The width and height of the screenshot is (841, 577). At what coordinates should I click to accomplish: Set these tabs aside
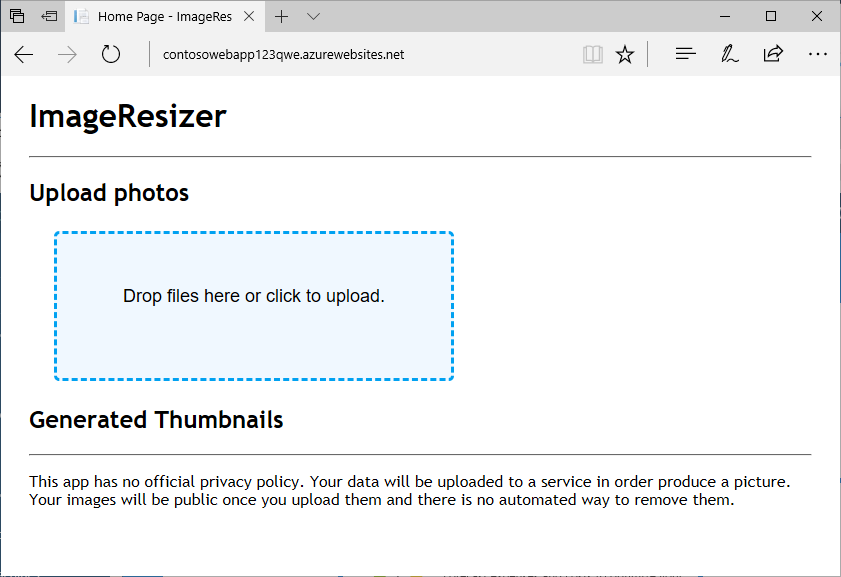coord(49,16)
